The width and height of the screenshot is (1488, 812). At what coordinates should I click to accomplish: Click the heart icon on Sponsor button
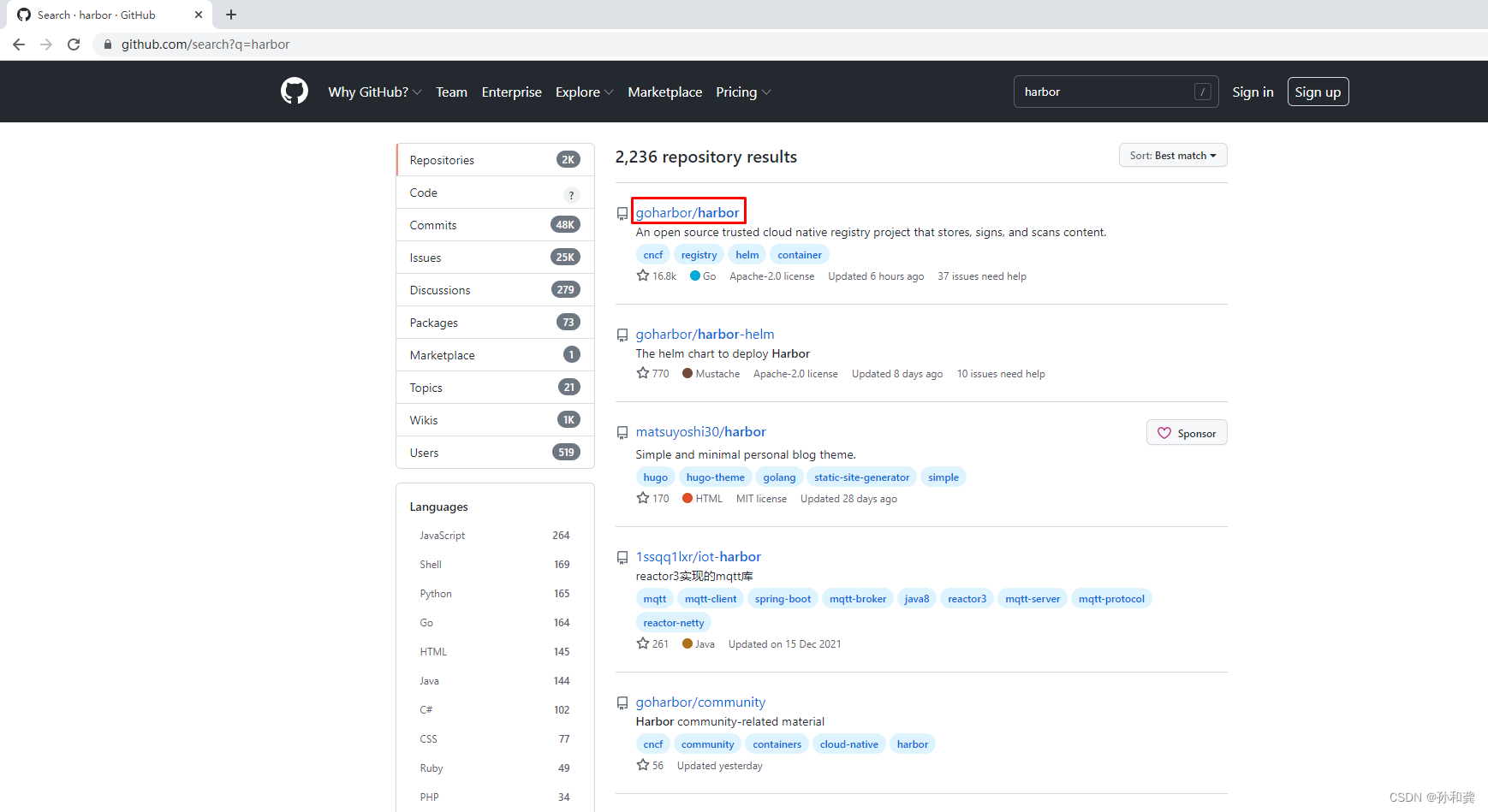(x=1164, y=433)
